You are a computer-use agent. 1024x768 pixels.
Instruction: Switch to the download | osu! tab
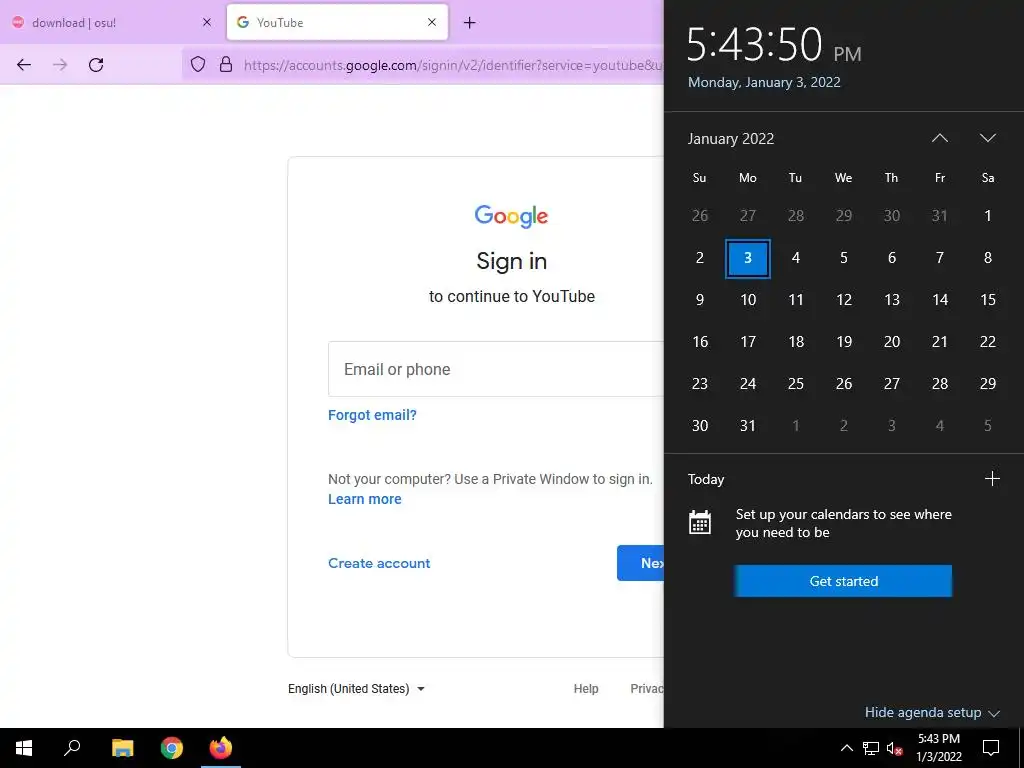point(112,22)
